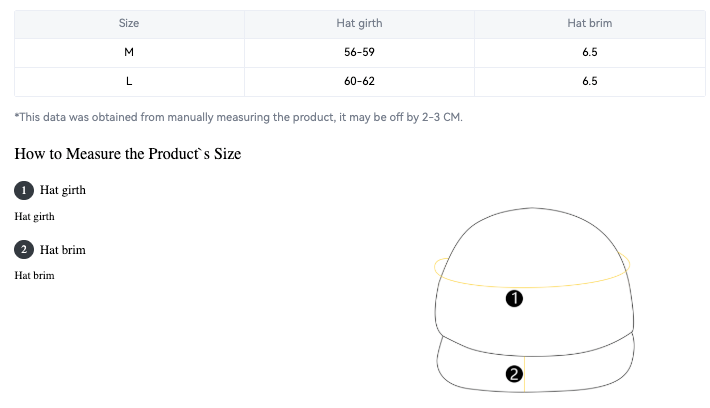
Task: Click the number 1 badge beside Hat girth
Action: [x=24, y=190]
